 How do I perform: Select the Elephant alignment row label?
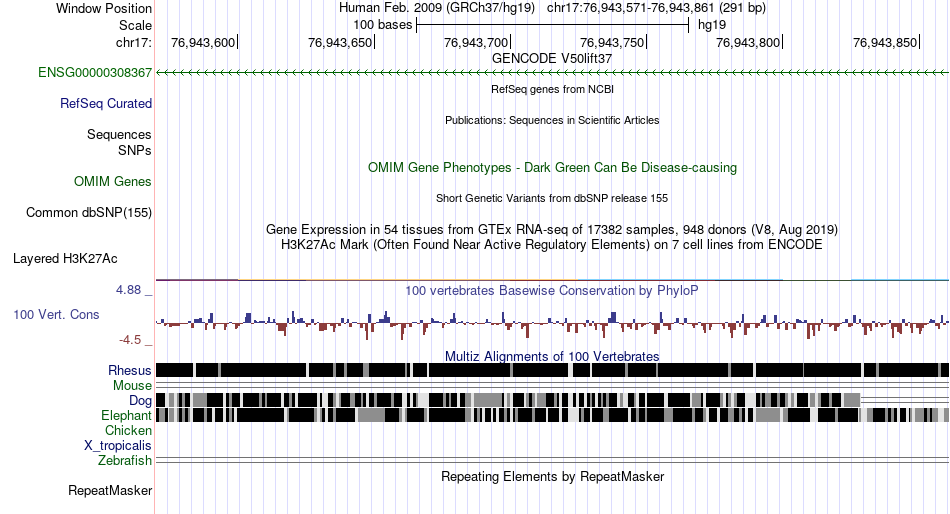pos(127,416)
